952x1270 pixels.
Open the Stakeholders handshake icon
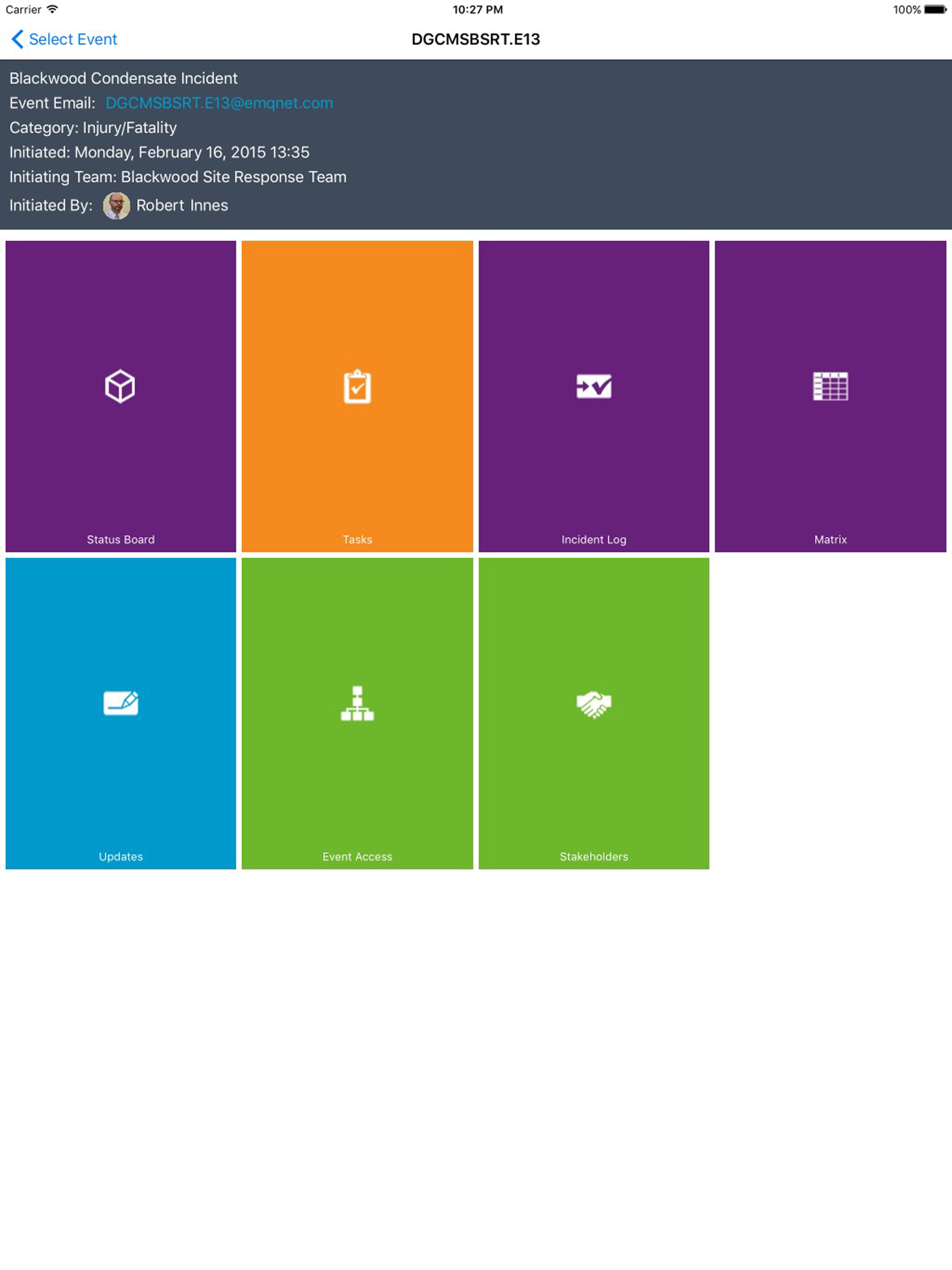pyautogui.click(x=594, y=704)
